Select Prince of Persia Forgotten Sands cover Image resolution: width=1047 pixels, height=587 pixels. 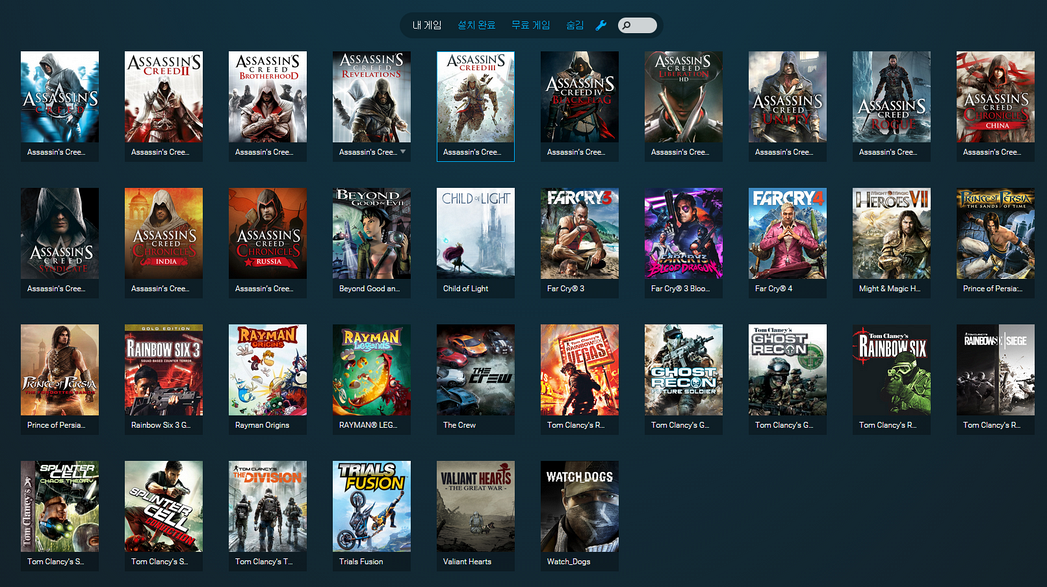pyautogui.click(x=59, y=370)
